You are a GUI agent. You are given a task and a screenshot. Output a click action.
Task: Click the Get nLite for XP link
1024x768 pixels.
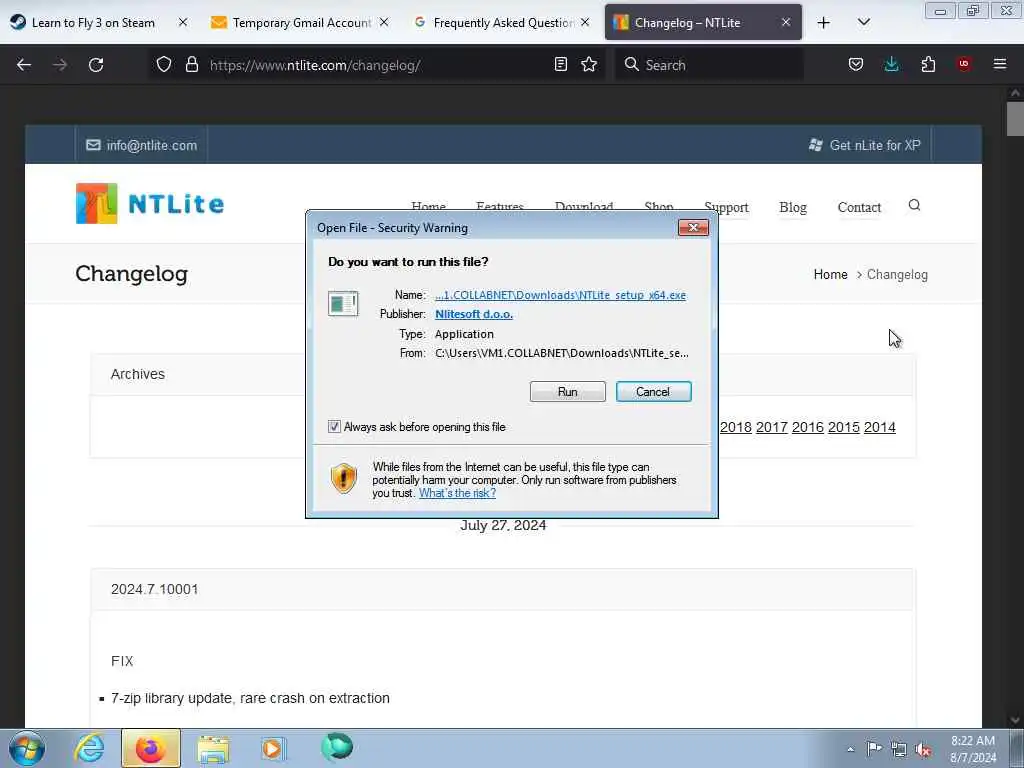(x=865, y=145)
